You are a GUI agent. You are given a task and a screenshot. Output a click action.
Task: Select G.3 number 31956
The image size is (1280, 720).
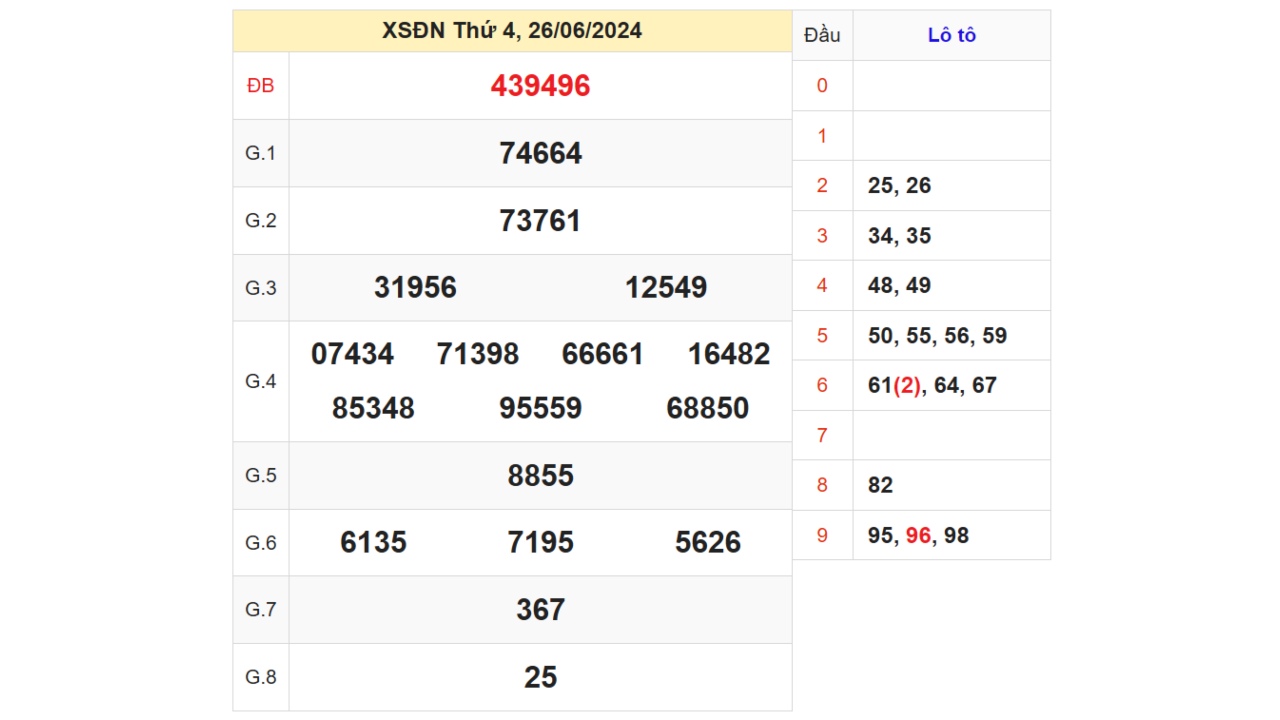(415, 288)
